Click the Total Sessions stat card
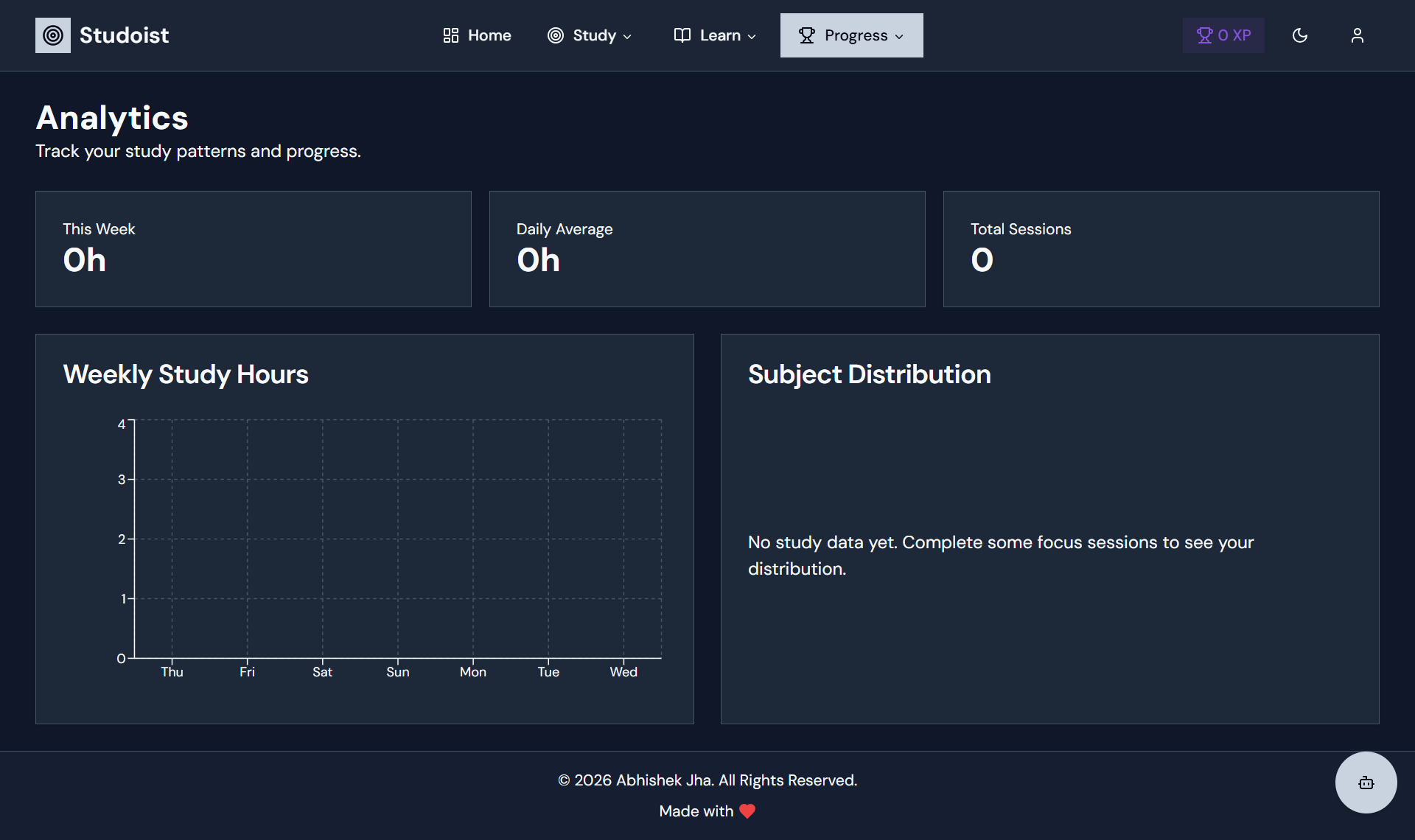 point(1161,249)
